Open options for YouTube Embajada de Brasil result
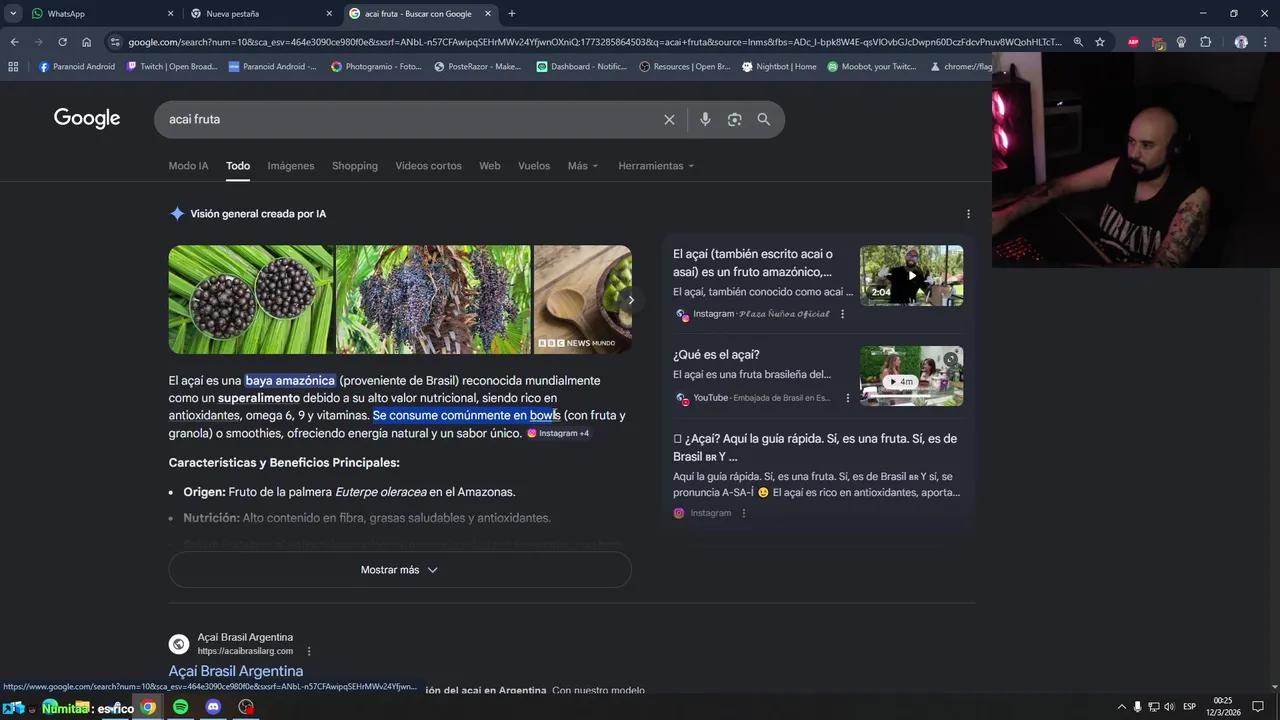Viewport: 1280px width, 720px height. [x=848, y=398]
